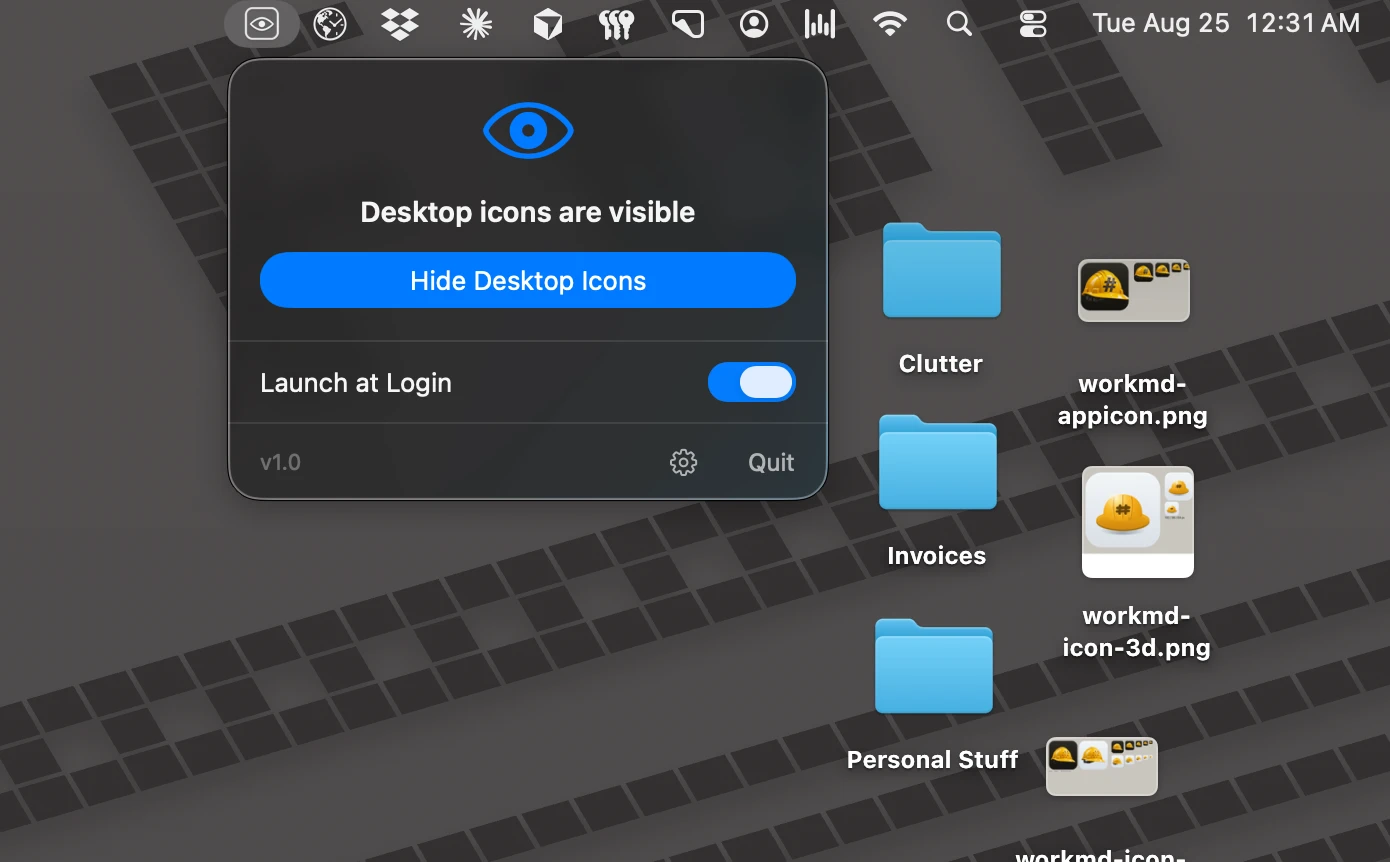Click the user account menu bar icon
Image resolution: width=1390 pixels, height=862 pixels.
(x=754, y=24)
